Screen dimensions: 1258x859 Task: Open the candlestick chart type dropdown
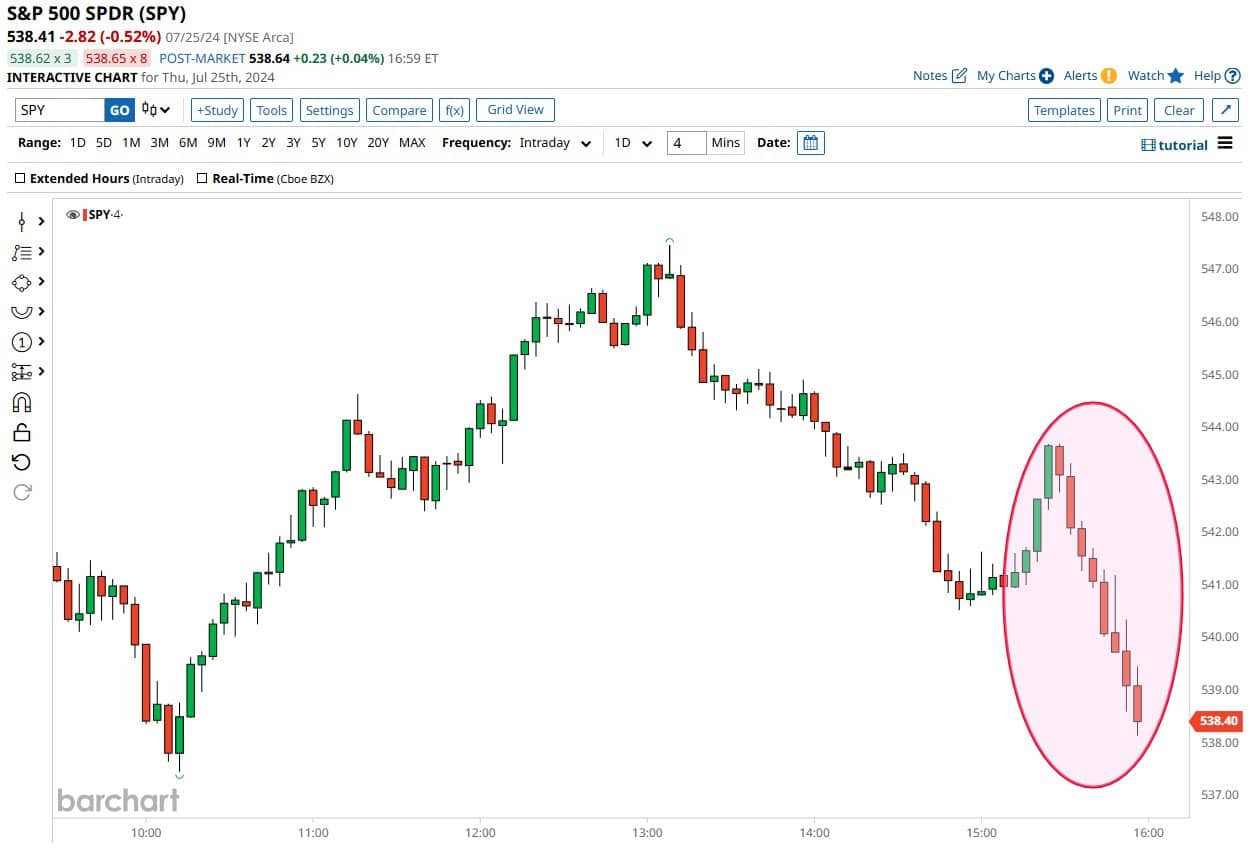156,110
